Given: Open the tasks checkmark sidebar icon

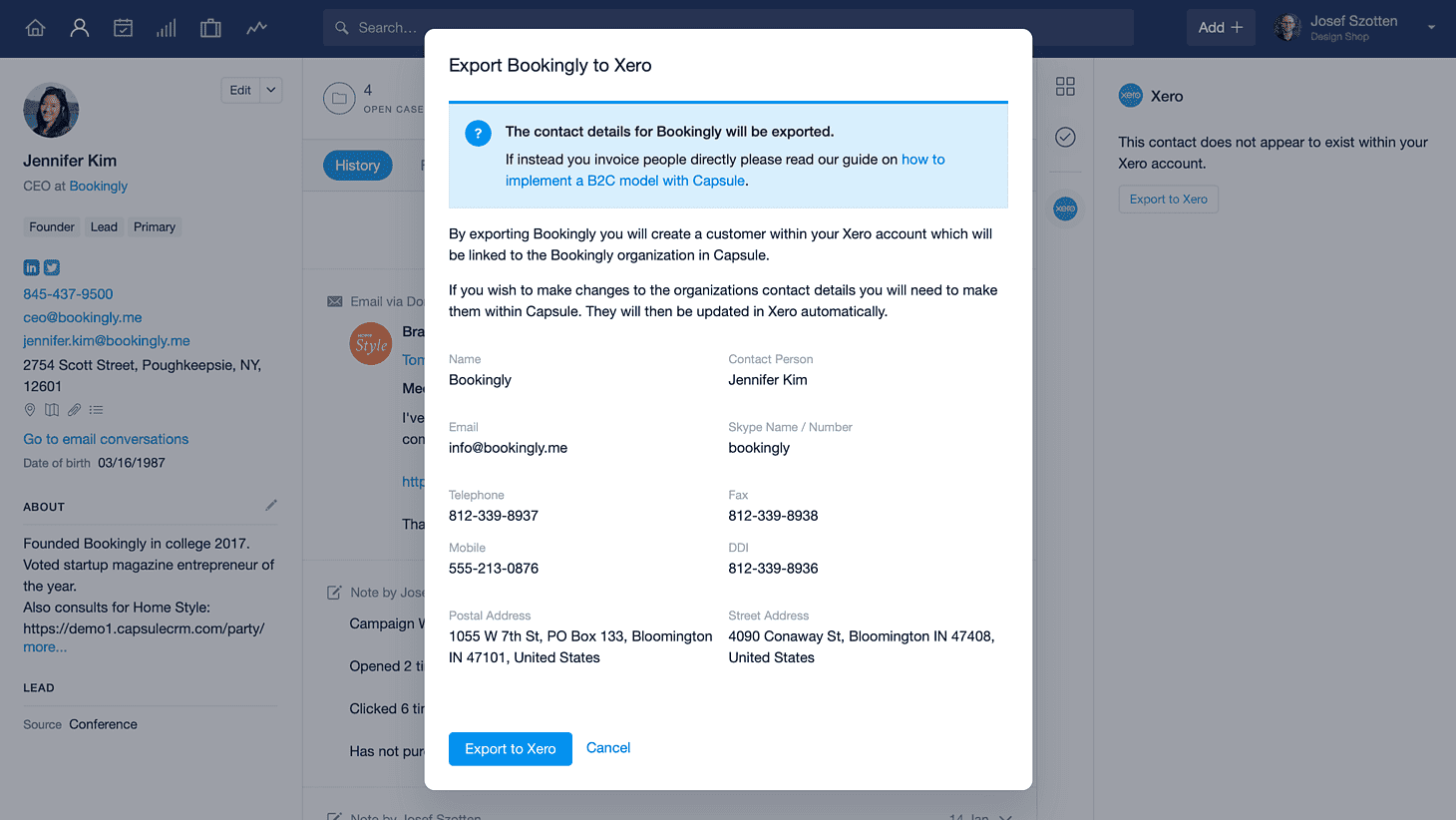Looking at the screenshot, I should (x=1065, y=137).
